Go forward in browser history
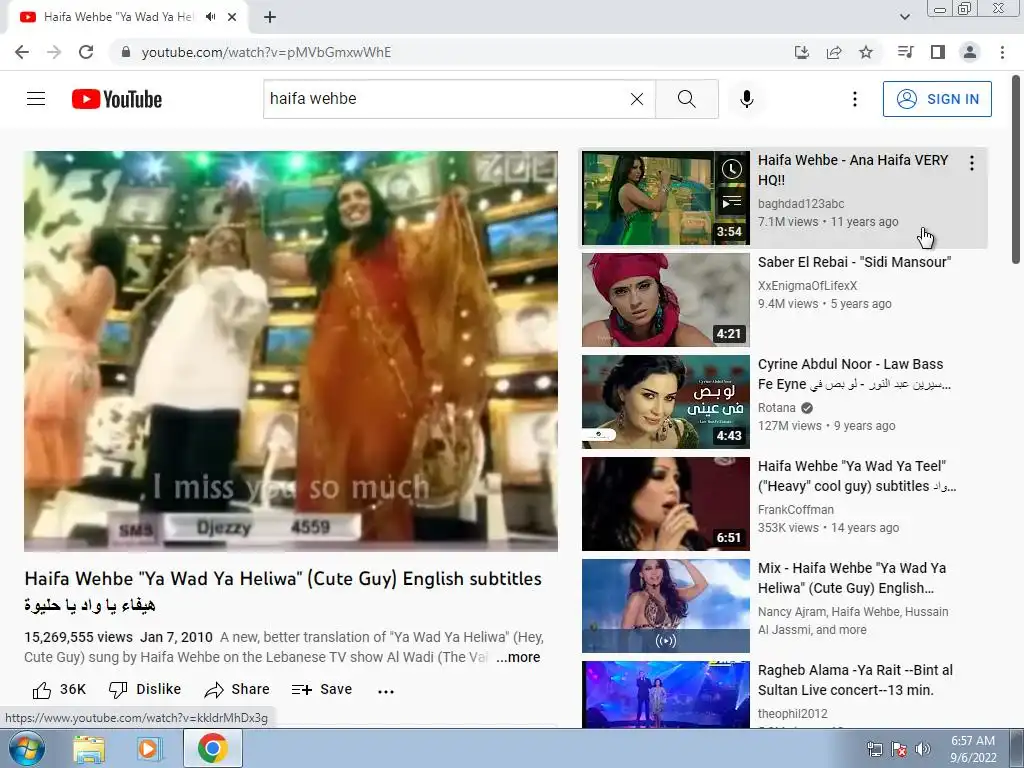The width and height of the screenshot is (1024, 768). click(x=54, y=52)
